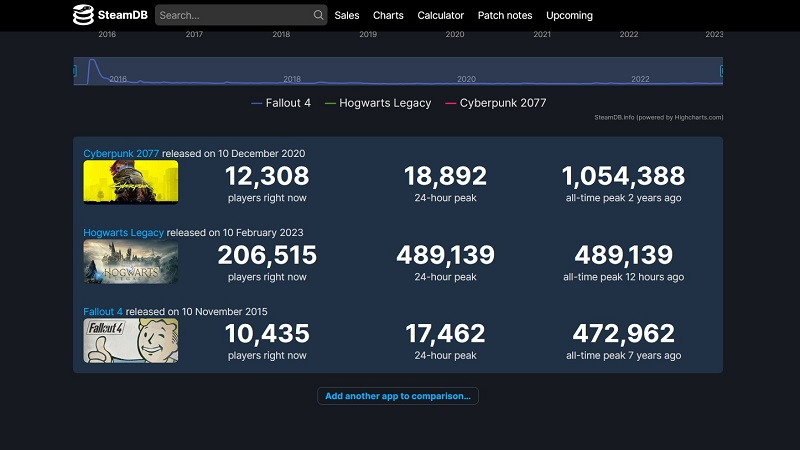This screenshot has width=800, height=450.
Task: Open the Charts menu item
Action: pyautogui.click(x=388, y=15)
